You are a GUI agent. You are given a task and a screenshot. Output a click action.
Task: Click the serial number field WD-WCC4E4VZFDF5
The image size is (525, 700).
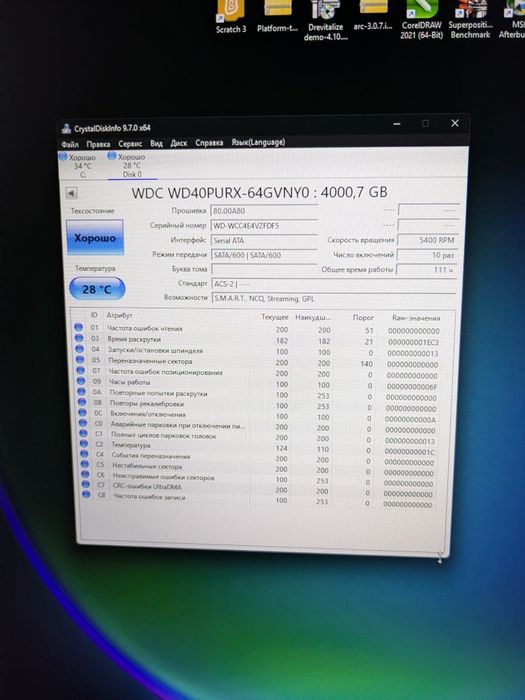point(264,225)
